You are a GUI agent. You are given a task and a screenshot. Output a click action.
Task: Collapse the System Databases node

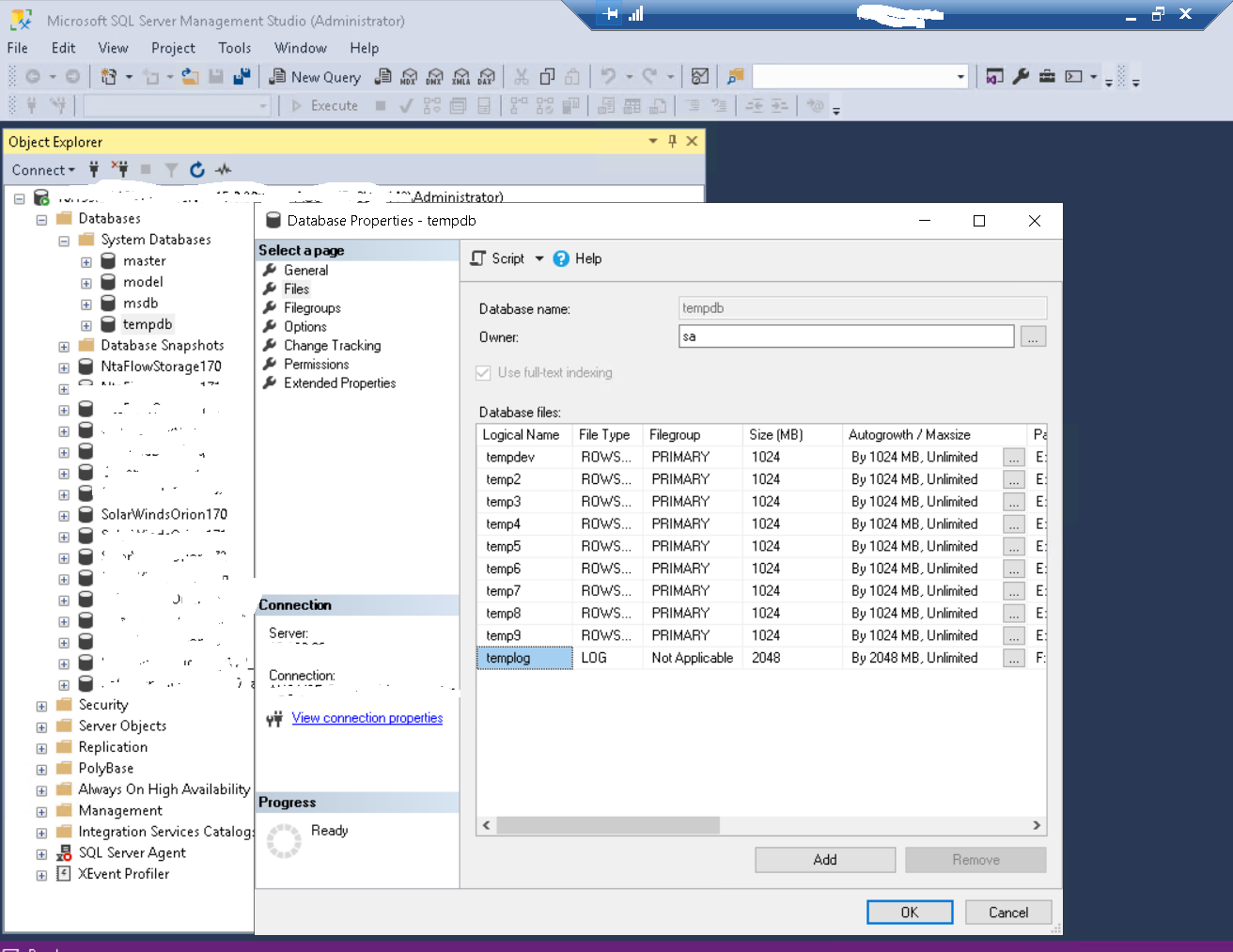64,241
